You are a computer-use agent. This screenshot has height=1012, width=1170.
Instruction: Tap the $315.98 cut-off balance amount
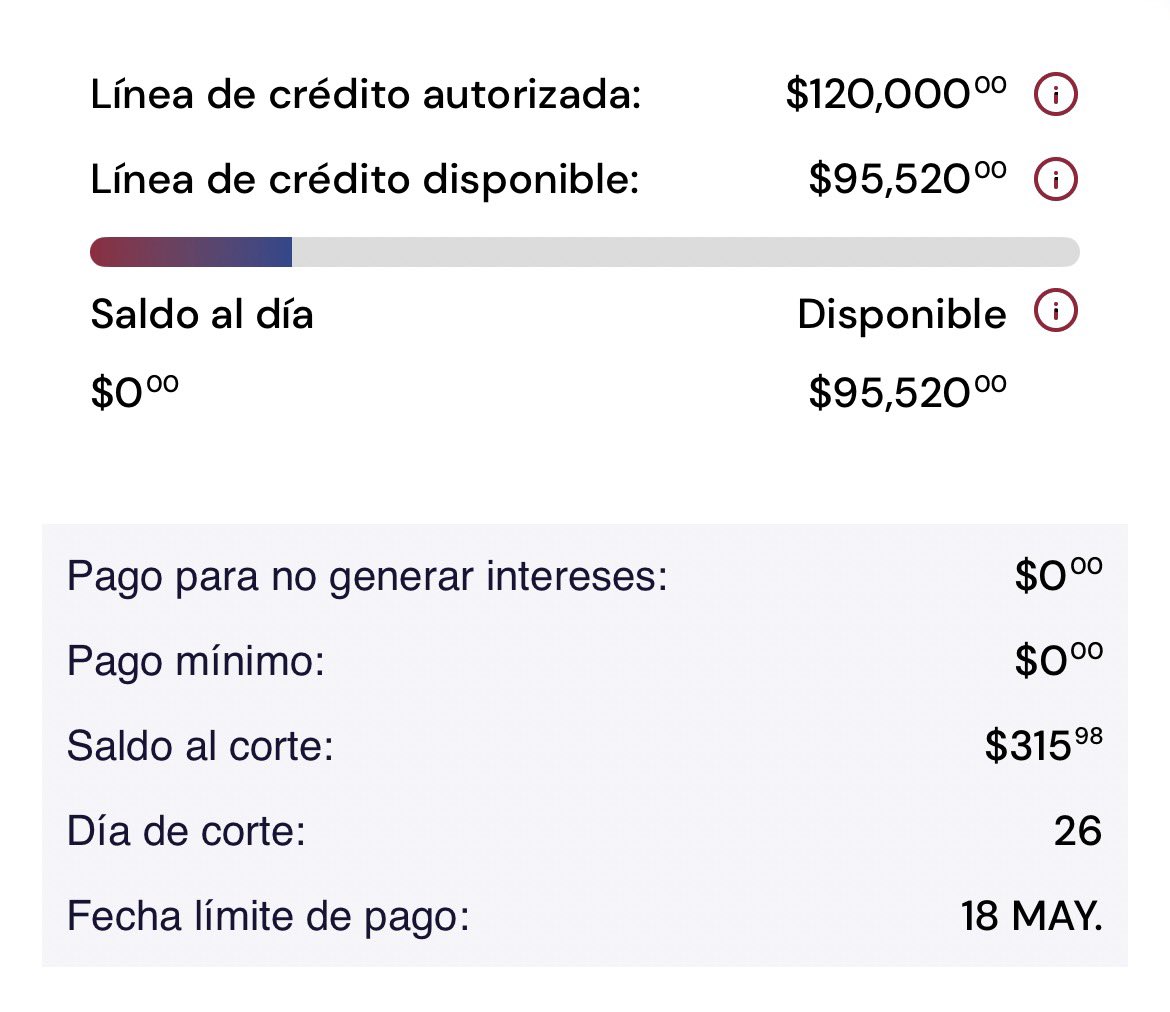(1043, 746)
